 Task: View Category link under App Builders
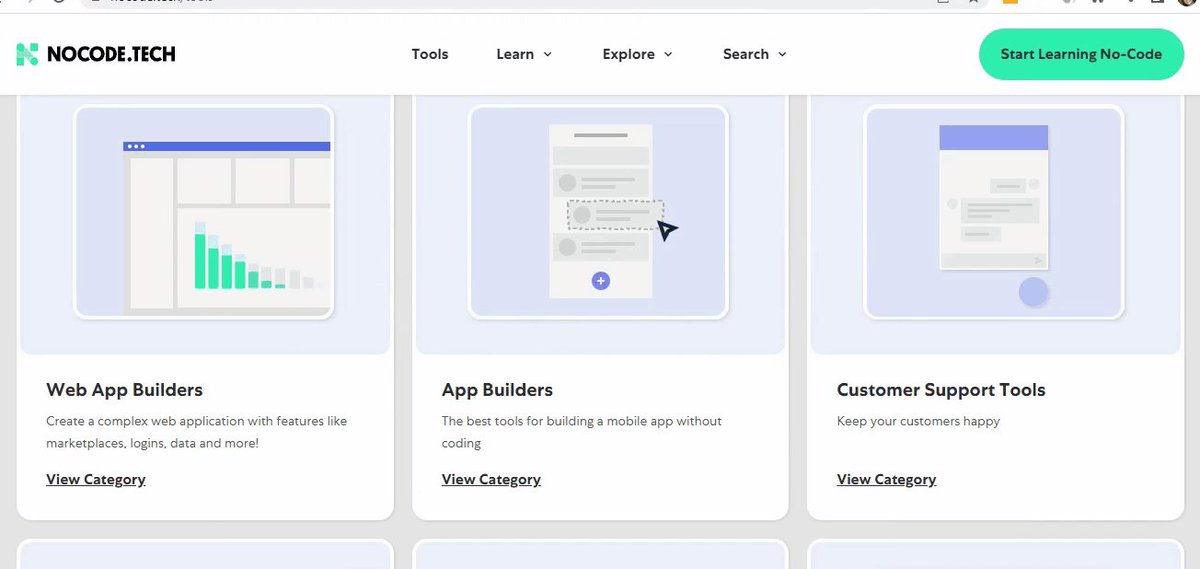point(491,479)
